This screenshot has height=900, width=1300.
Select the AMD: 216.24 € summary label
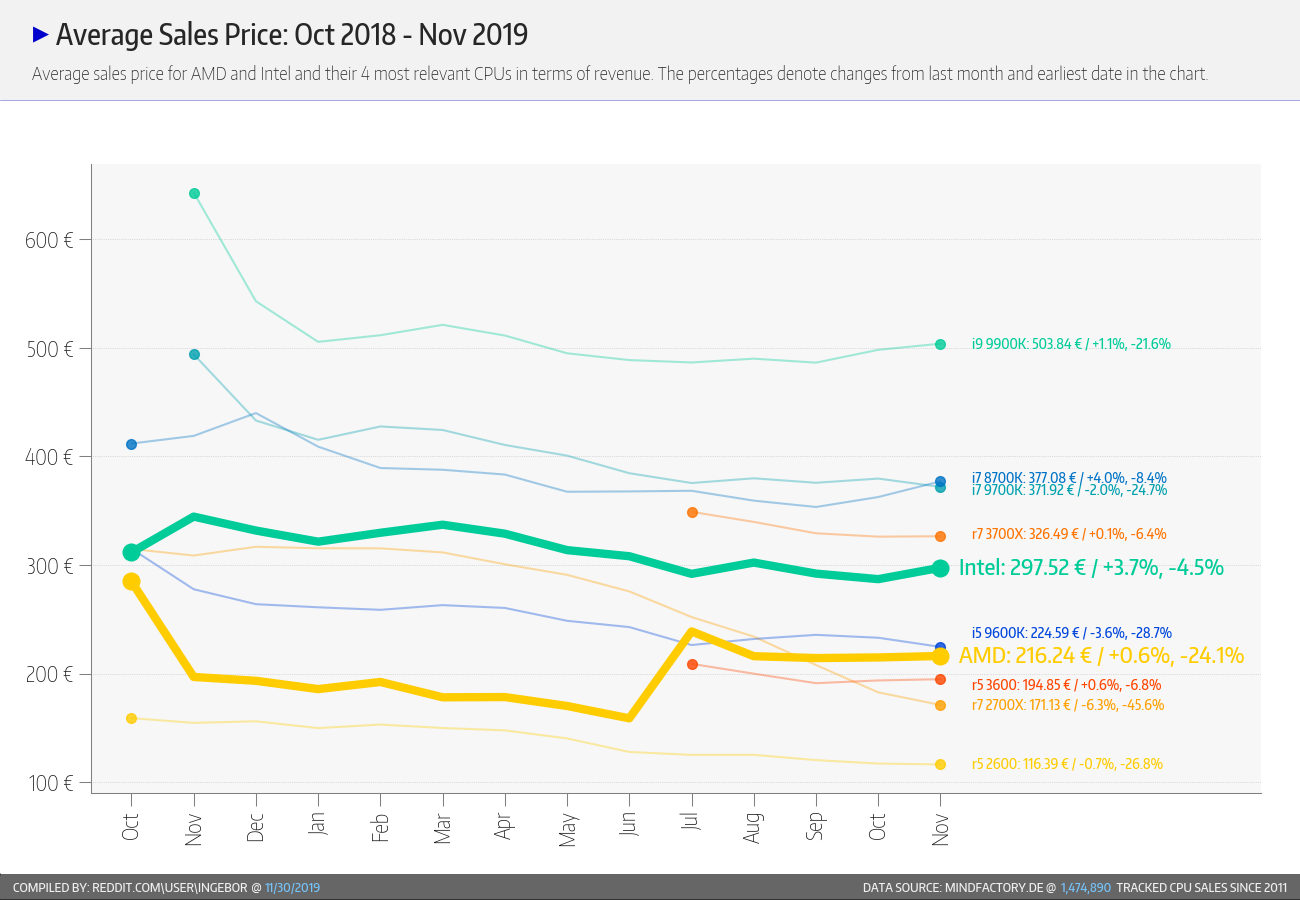tap(1101, 656)
